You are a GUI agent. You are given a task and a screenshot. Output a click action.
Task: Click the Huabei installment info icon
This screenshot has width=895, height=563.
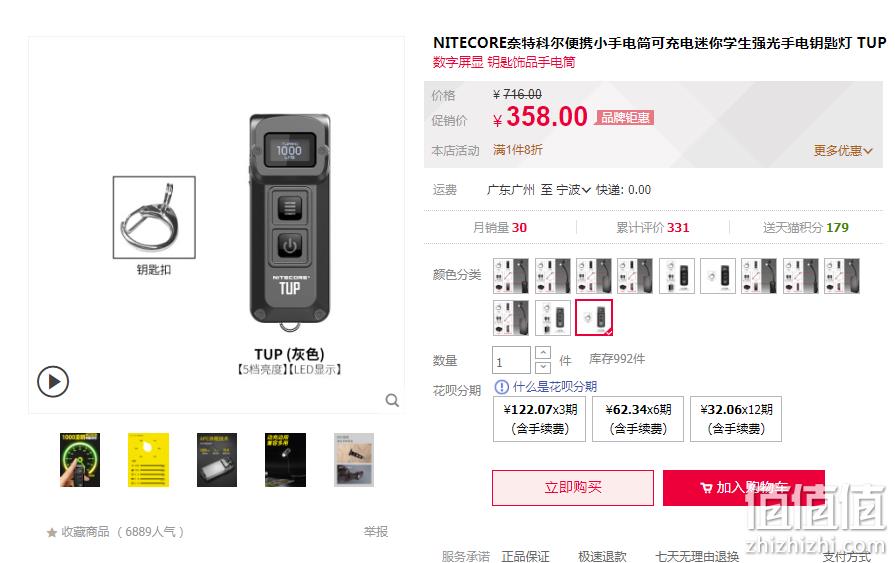pos(501,387)
